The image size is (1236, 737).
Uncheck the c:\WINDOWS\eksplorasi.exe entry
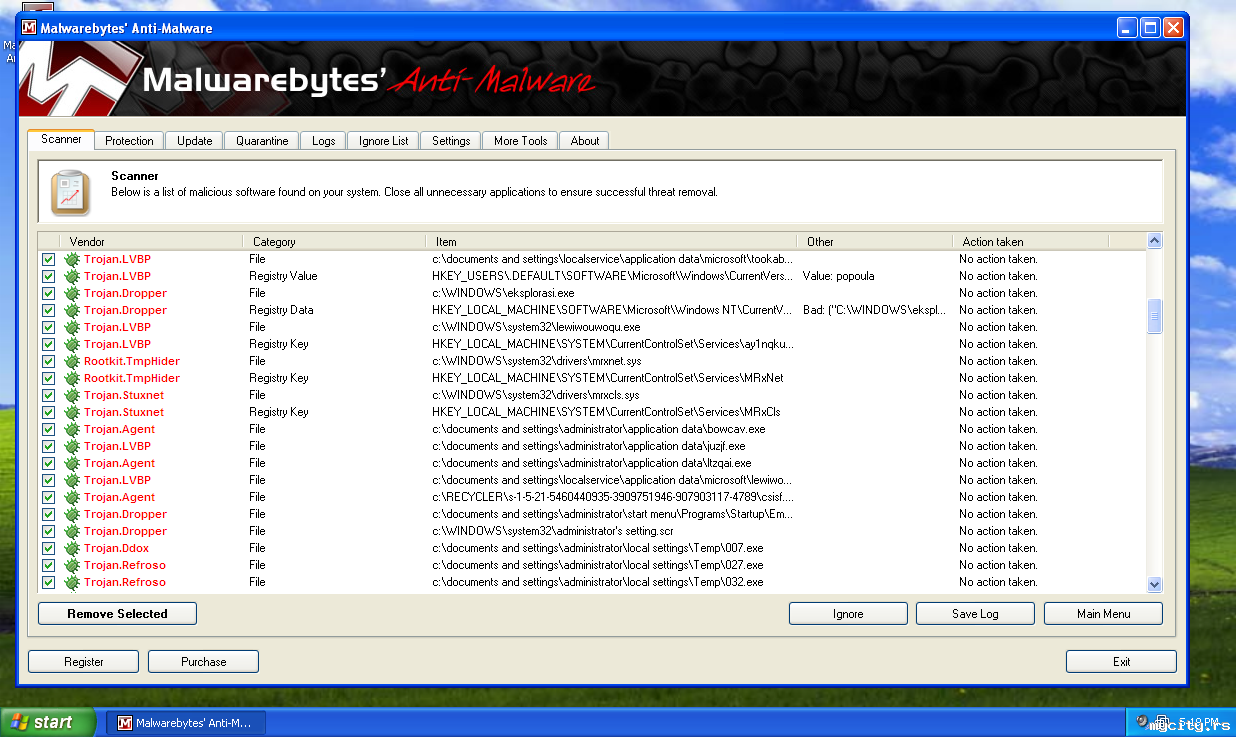(x=48, y=293)
